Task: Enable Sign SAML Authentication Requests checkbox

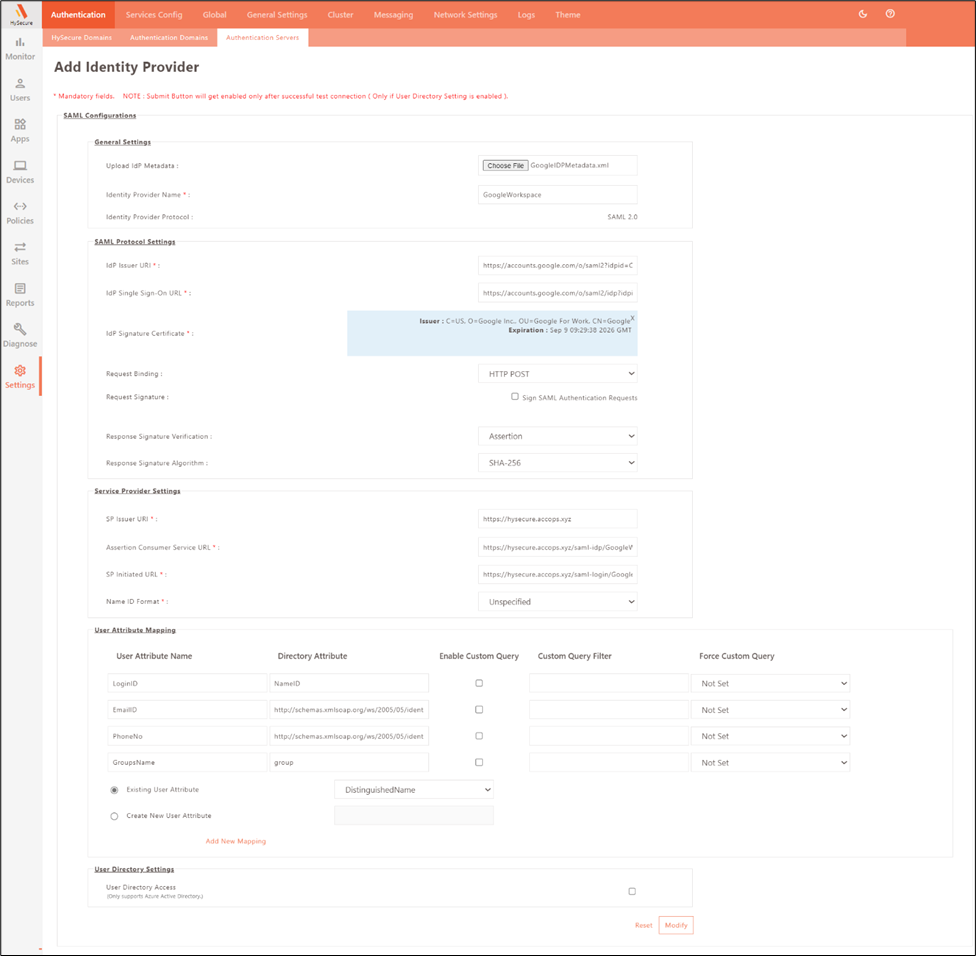Action: pyautogui.click(x=515, y=397)
